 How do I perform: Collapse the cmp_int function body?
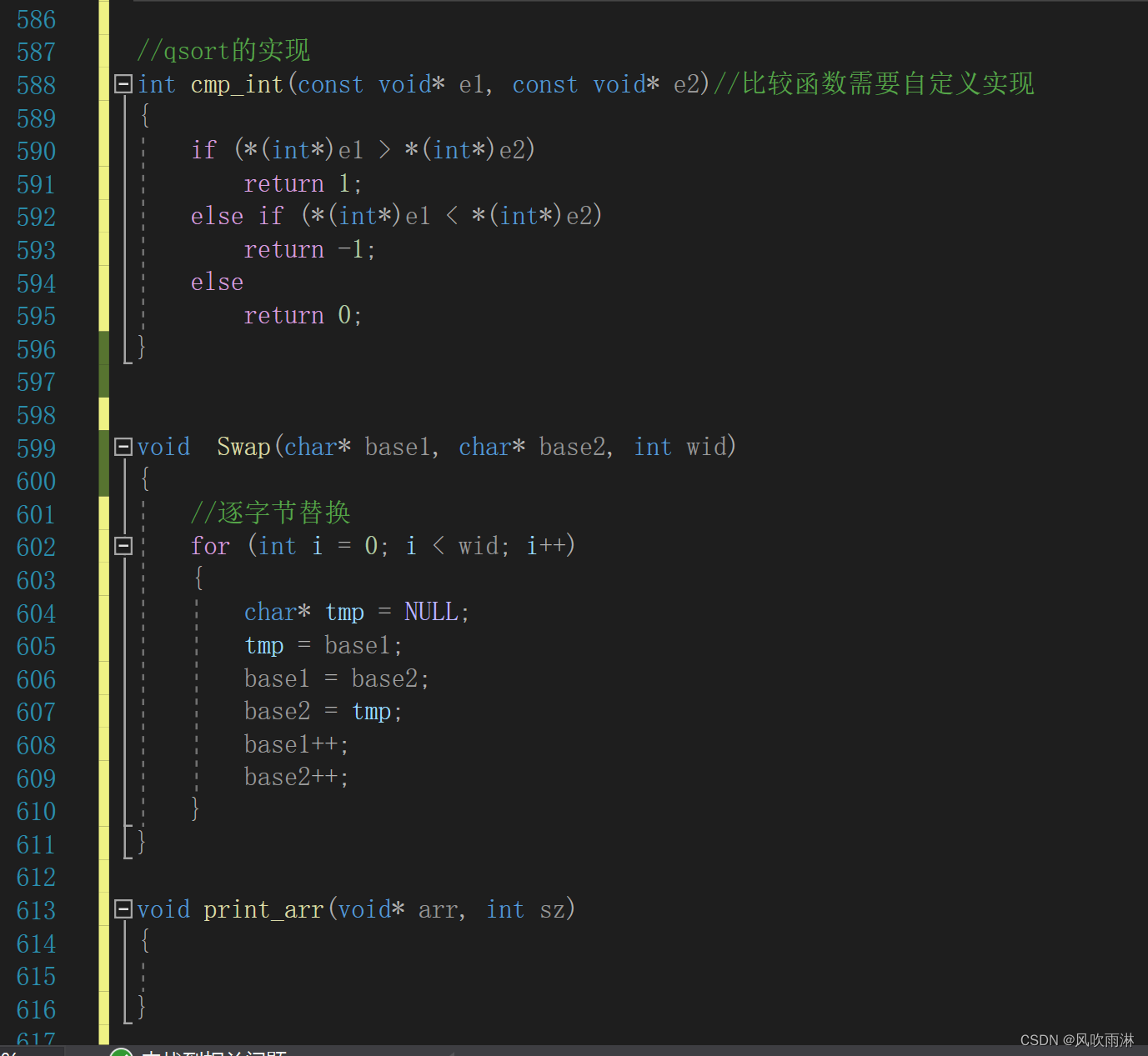tap(123, 83)
